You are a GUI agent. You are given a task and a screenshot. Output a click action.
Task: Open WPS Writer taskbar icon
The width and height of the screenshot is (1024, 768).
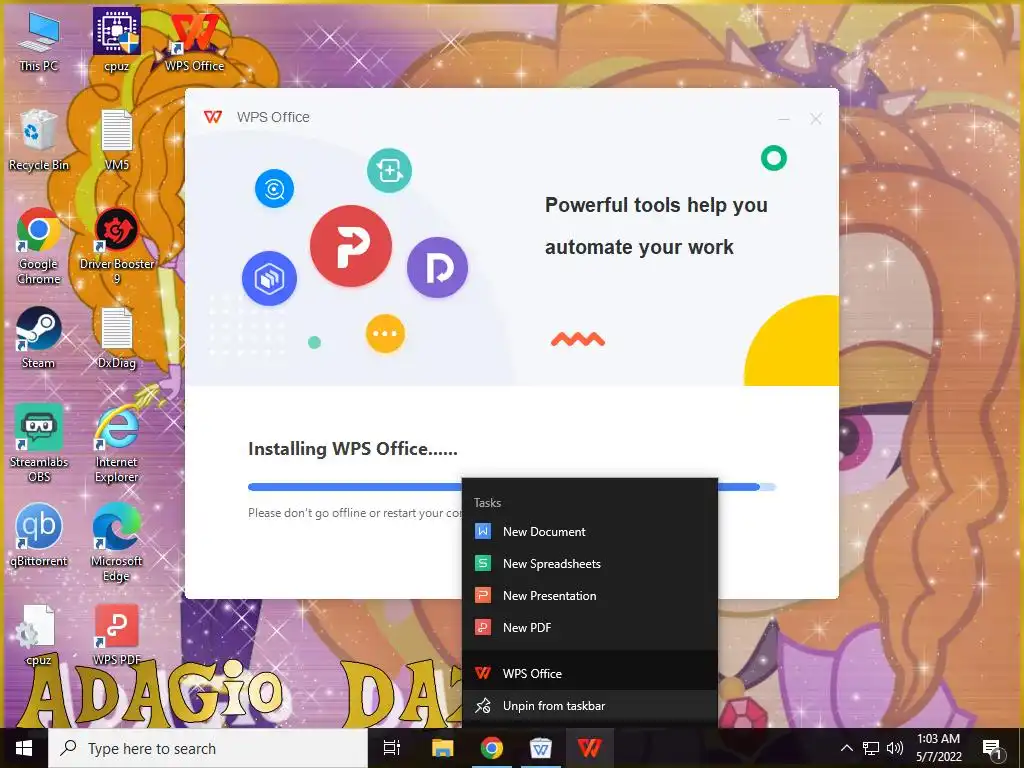pos(541,748)
